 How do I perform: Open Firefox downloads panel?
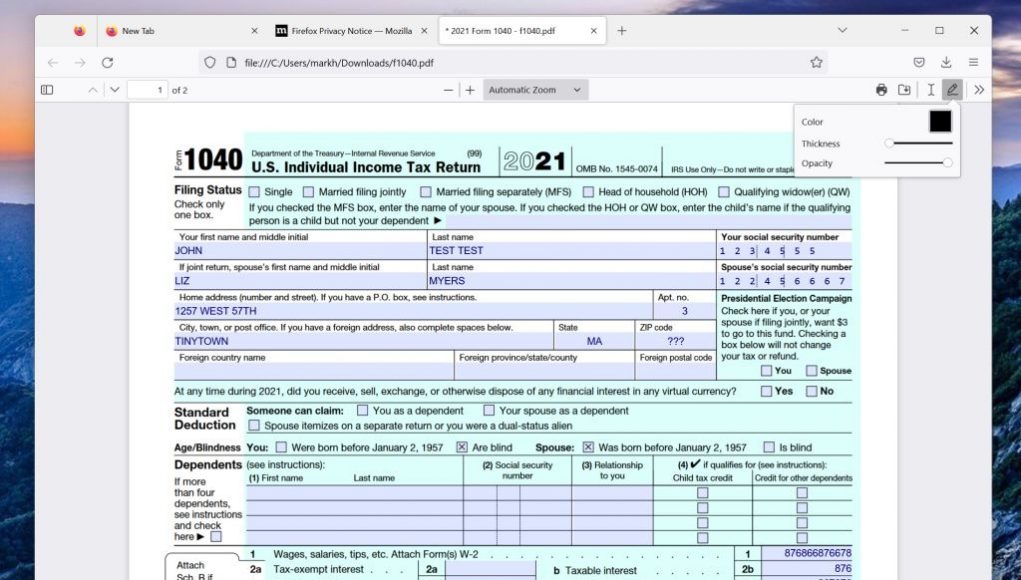tap(946, 62)
